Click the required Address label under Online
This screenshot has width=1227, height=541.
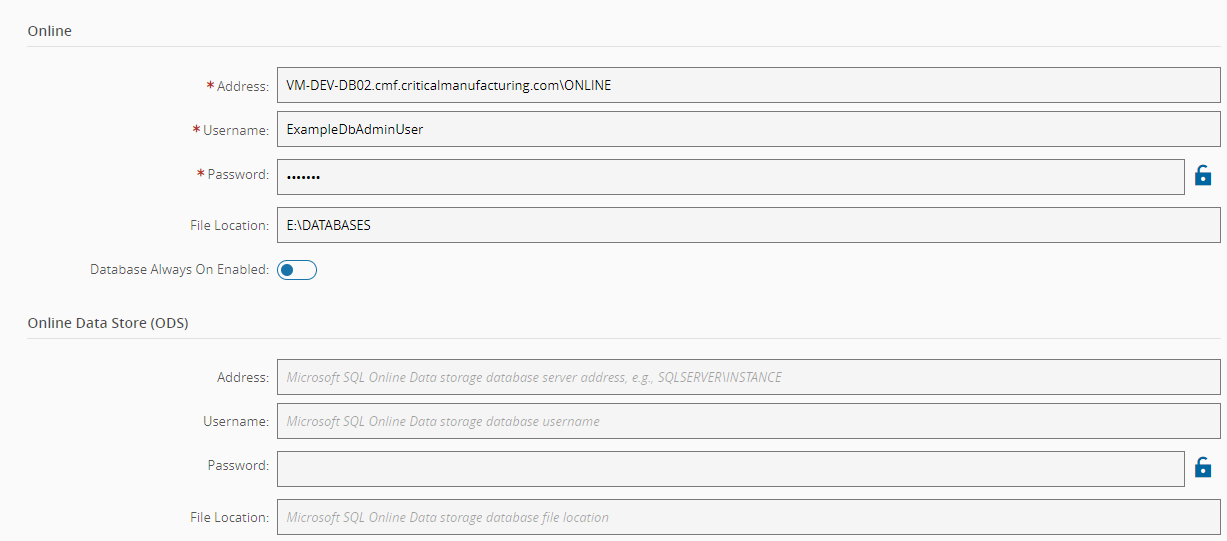point(242,86)
